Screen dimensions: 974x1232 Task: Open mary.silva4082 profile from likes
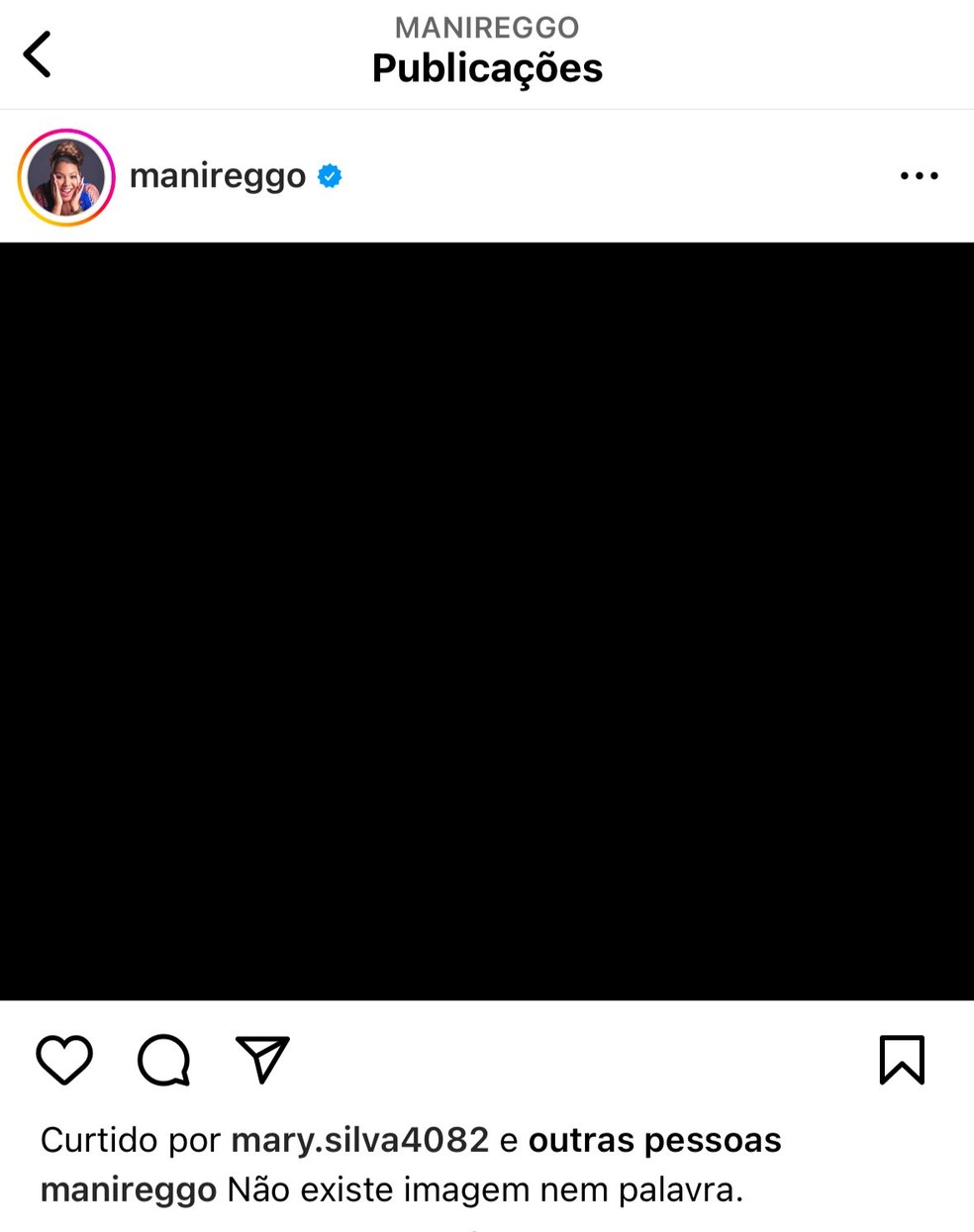pyautogui.click(x=360, y=1140)
